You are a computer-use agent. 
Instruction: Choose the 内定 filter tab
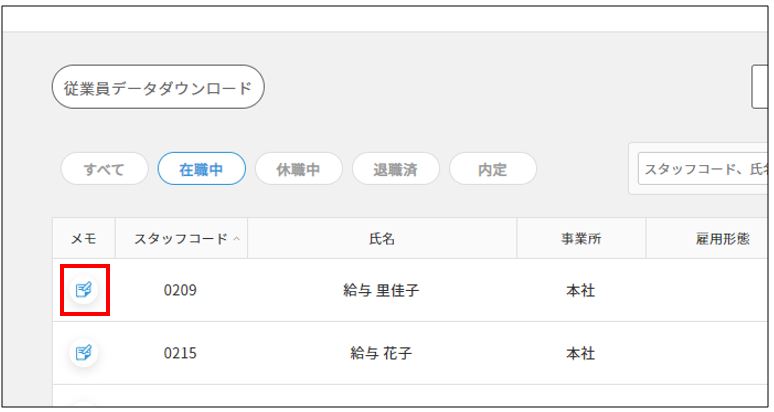(x=492, y=169)
